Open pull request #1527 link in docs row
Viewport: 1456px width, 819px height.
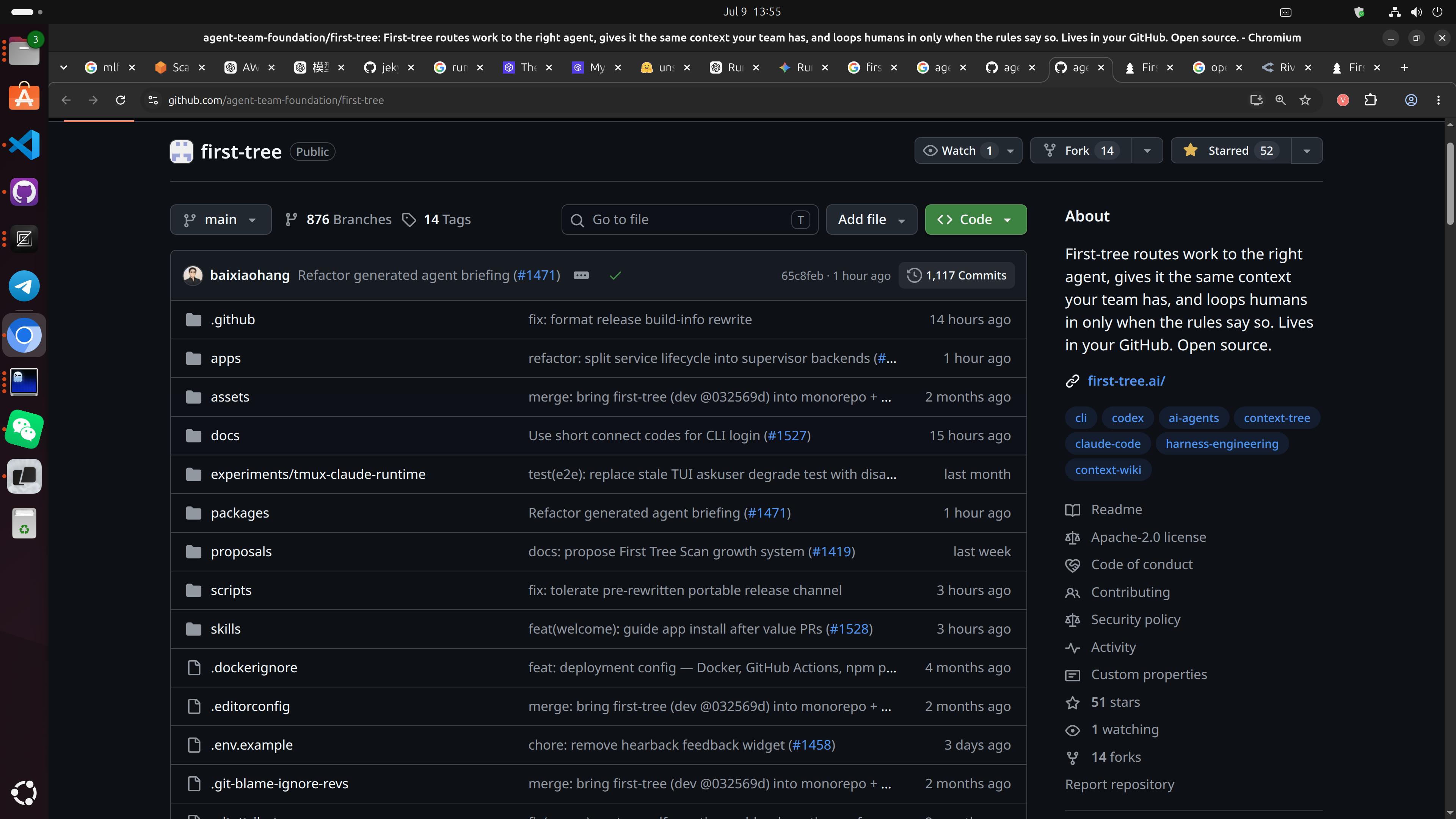[787, 436]
